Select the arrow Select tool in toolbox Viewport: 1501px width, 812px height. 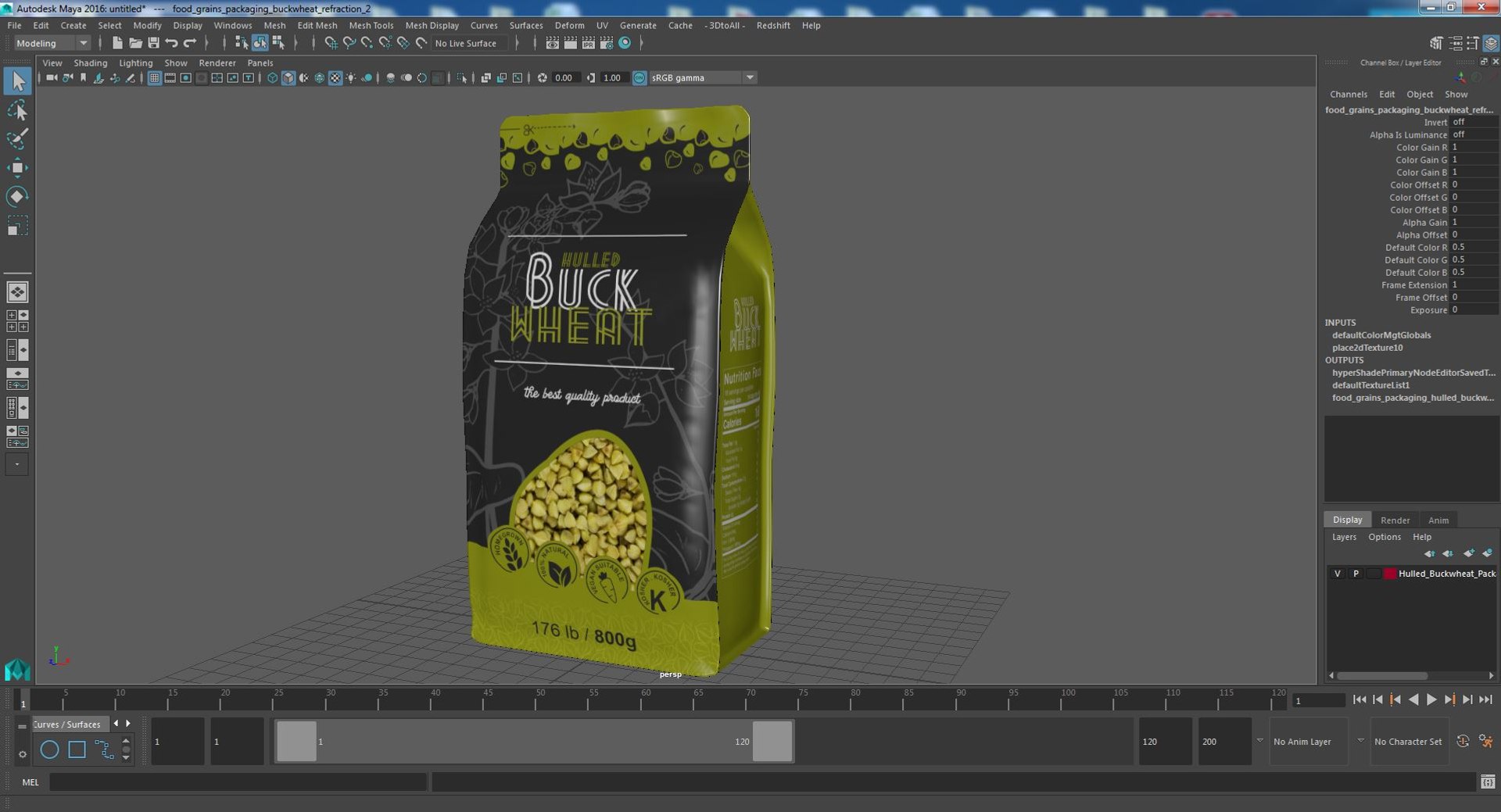(x=17, y=80)
